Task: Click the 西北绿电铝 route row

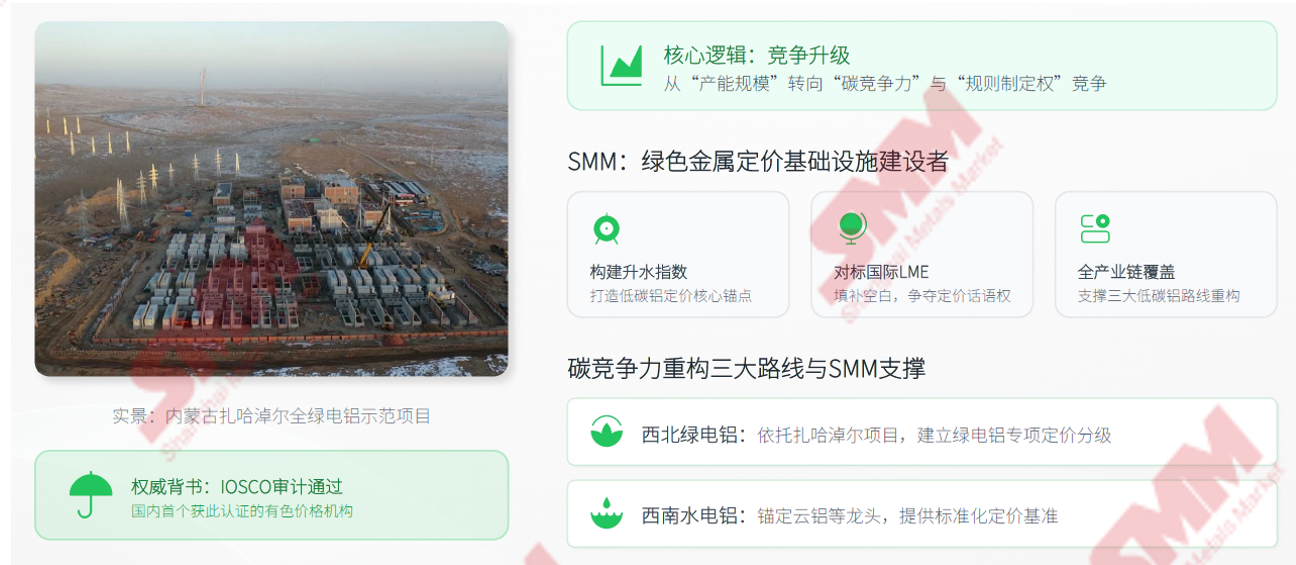Action: pyautogui.click(x=922, y=432)
